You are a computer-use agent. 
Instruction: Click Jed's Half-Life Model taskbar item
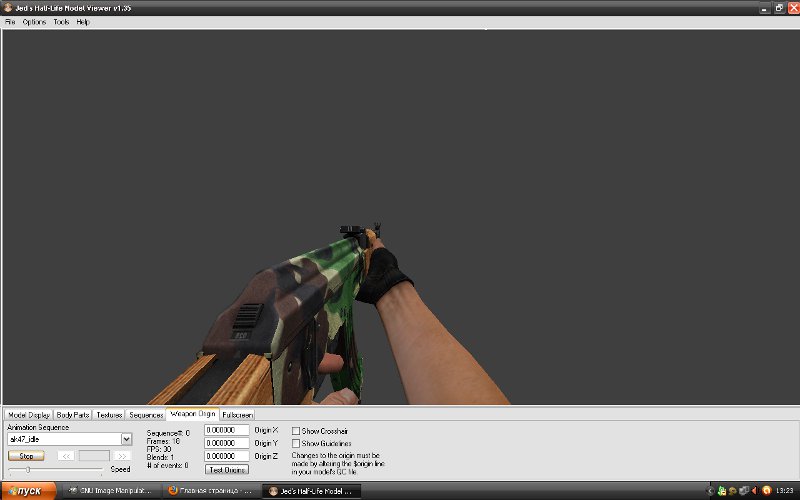point(311,491)
